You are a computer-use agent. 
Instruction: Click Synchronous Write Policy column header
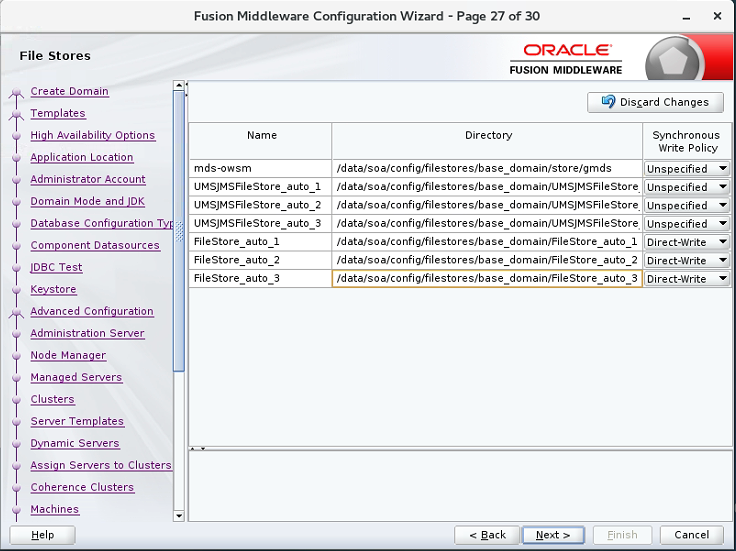coord(687,141)
